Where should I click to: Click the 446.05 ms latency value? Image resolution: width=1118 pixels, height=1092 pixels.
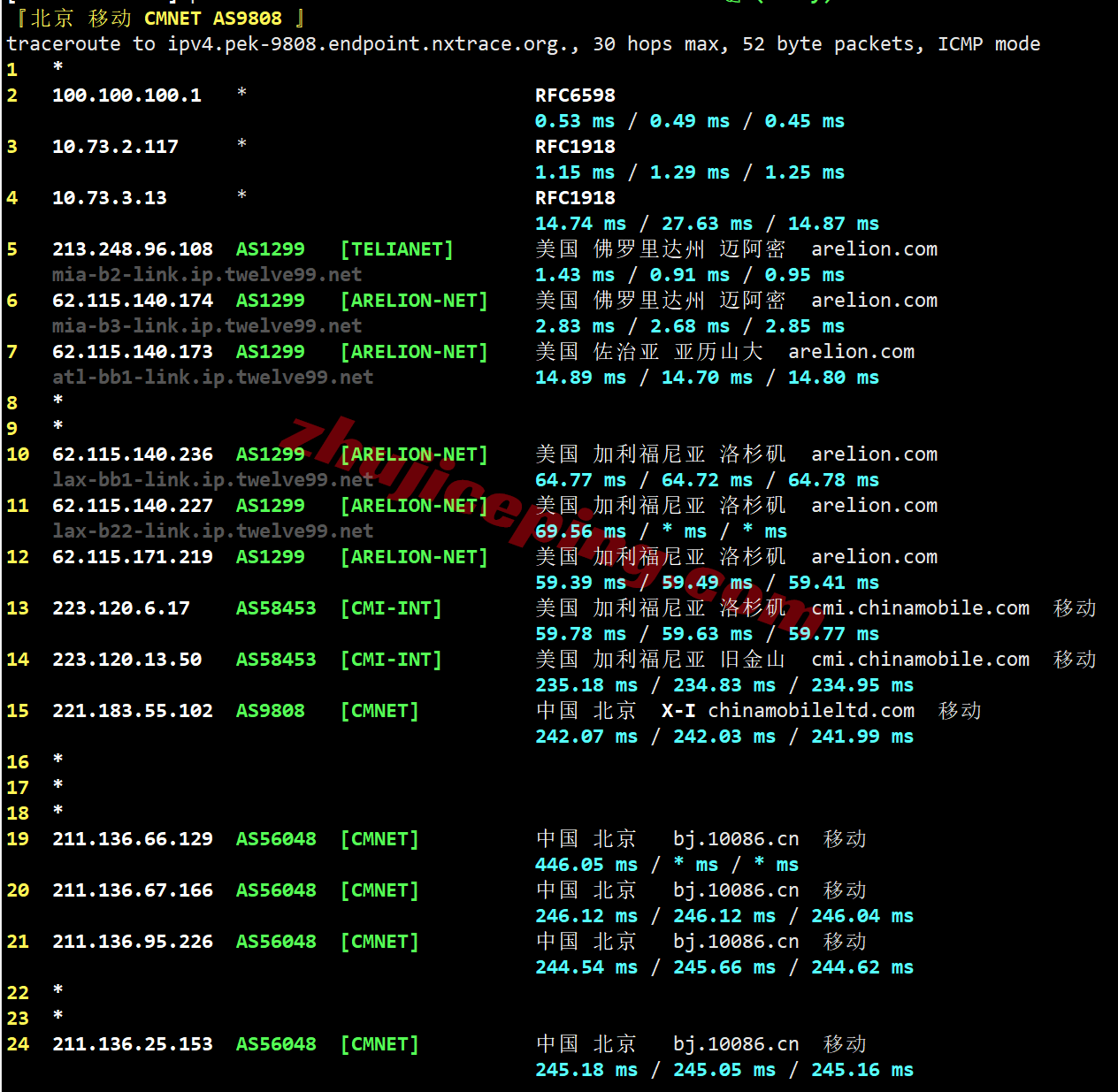click(586, 865)
